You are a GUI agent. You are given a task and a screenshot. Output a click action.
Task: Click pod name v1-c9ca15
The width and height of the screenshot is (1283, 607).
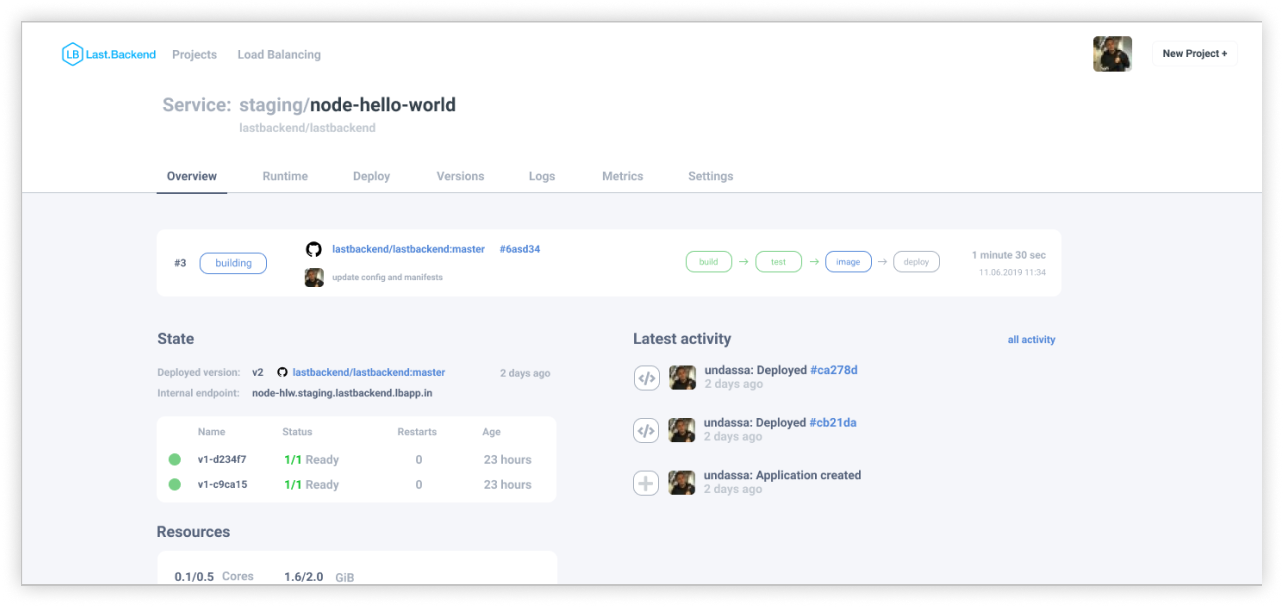pyautogui.click(x=222, y=485)
